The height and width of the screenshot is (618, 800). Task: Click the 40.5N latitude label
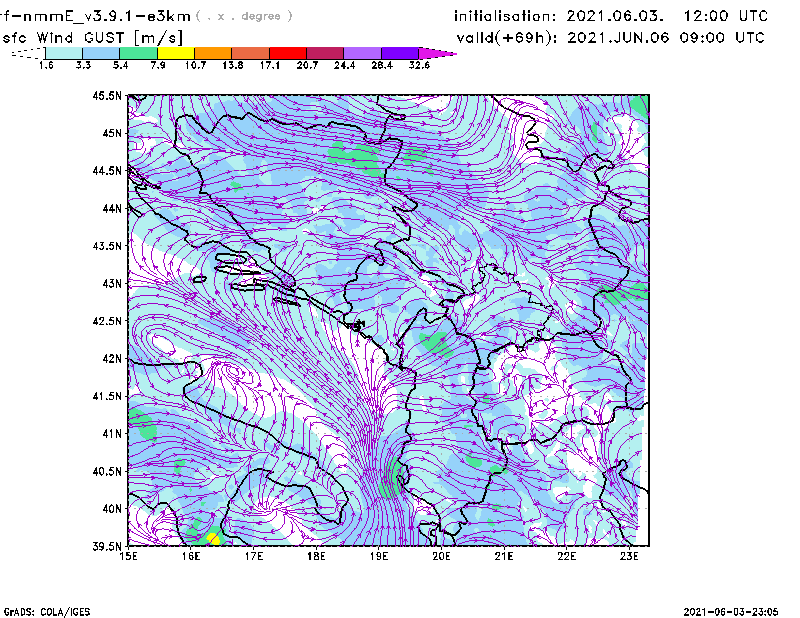pos(107,472)
